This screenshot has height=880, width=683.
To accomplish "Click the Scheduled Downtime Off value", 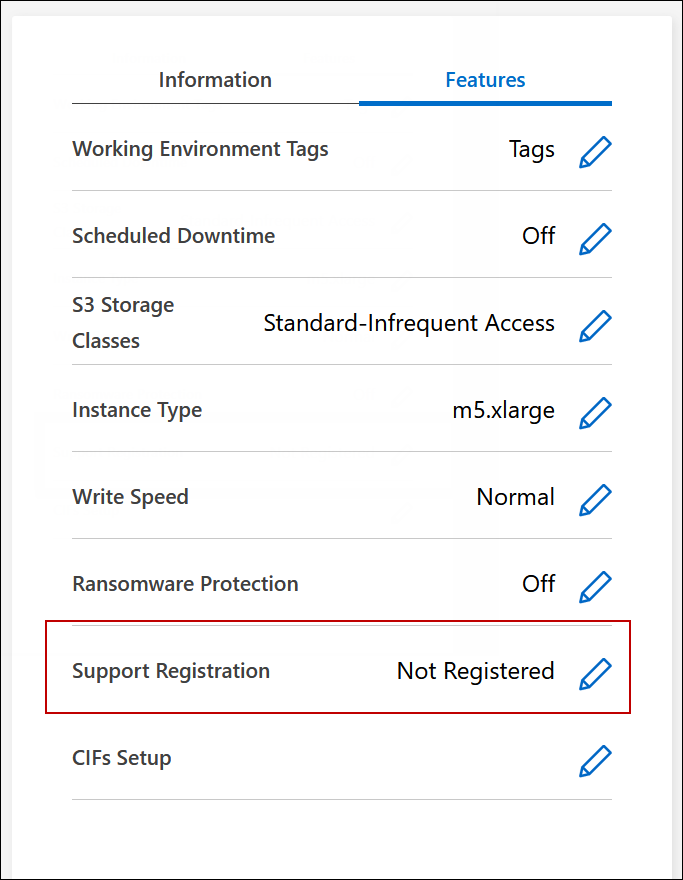I will tap(538, 236).
